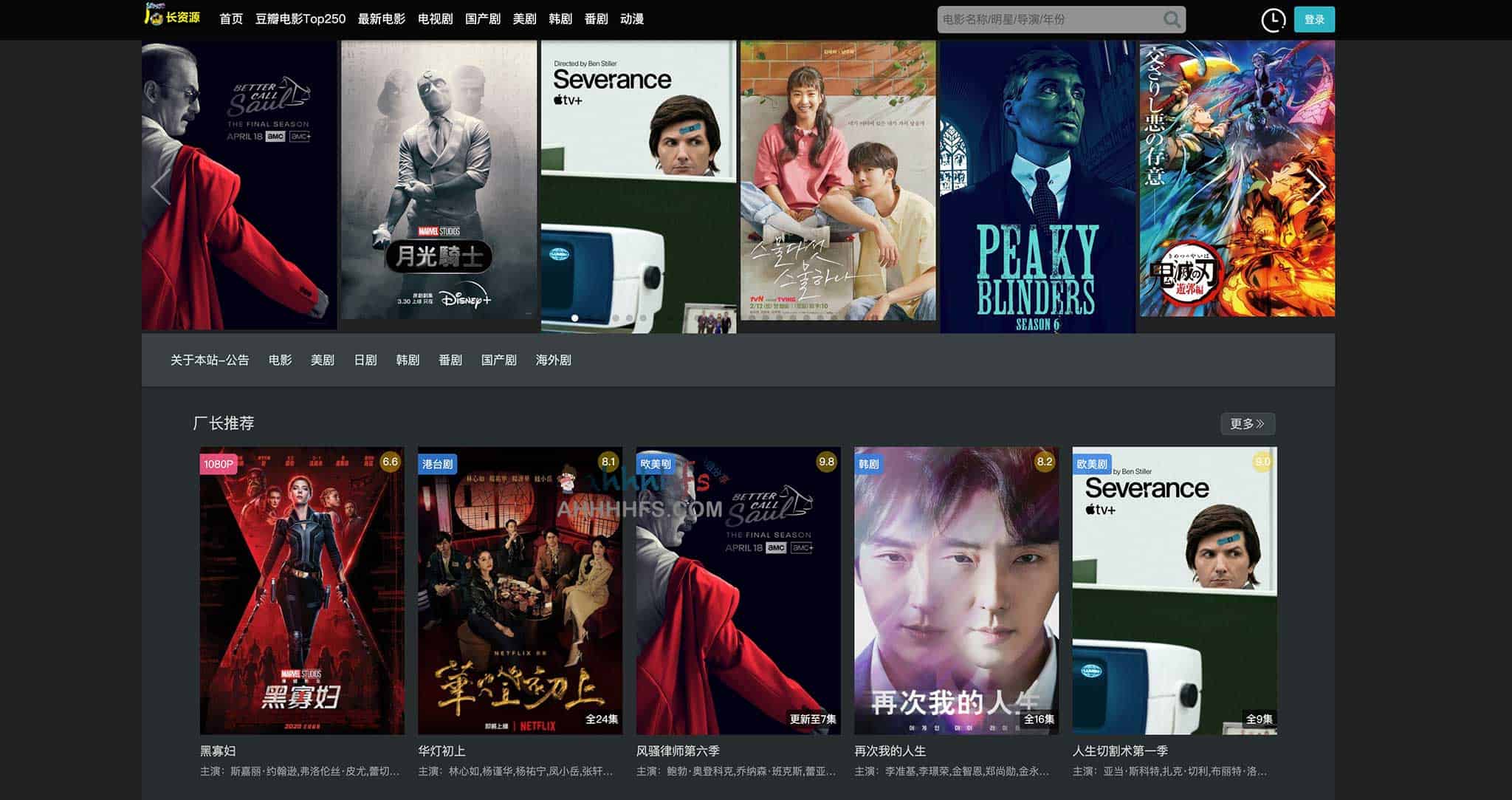Click the 1080P badge on 黑寡妇 poster
The width and height of the screenshot is (1512, 800).
[219, 464]
